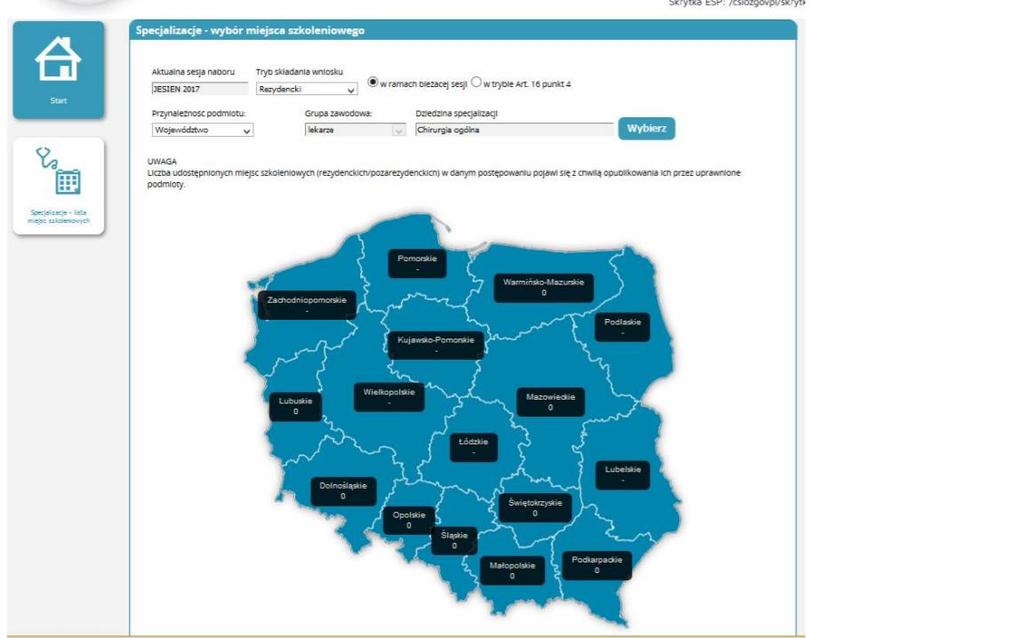Open the Start home tile
Image resolution: width=1024 pixels, height=638 pixels.
58,70
